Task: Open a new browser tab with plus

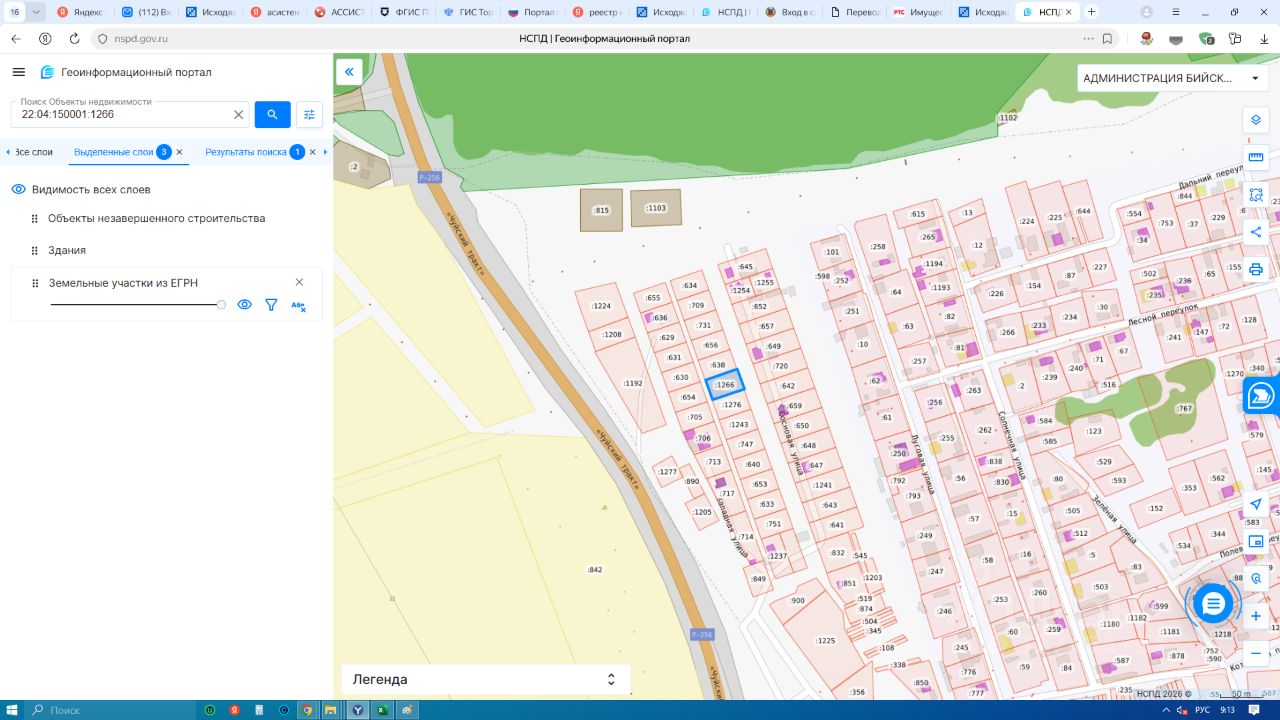Action: pyautogui.click(x=1091, y=12)
